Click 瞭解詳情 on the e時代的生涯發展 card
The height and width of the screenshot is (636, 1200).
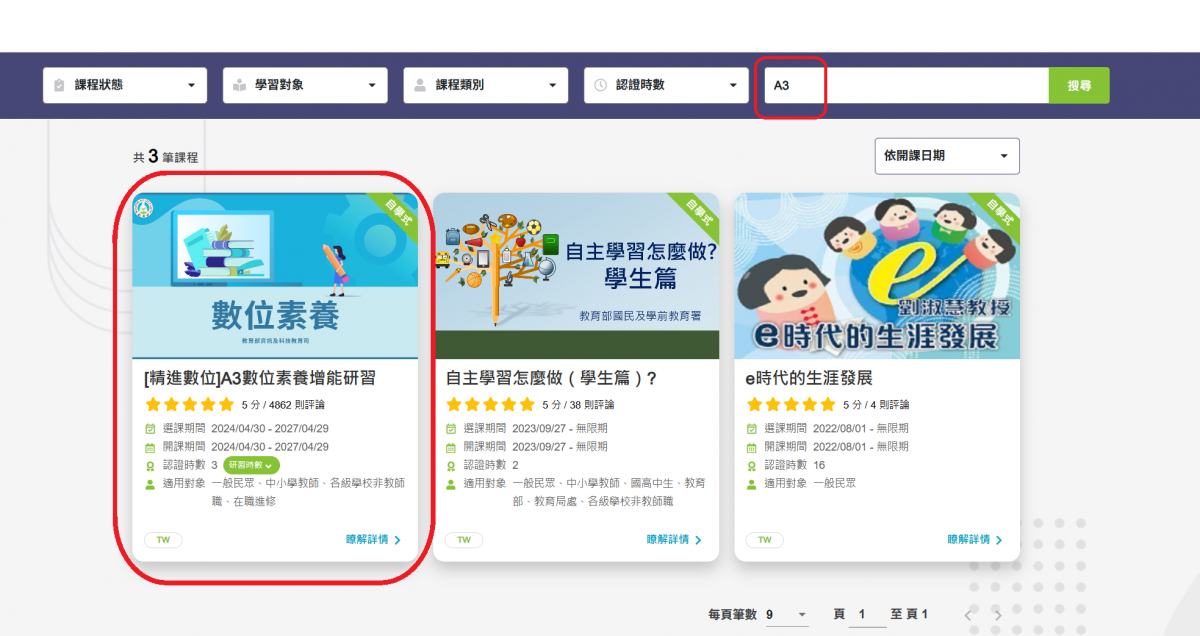click(975, 540)
